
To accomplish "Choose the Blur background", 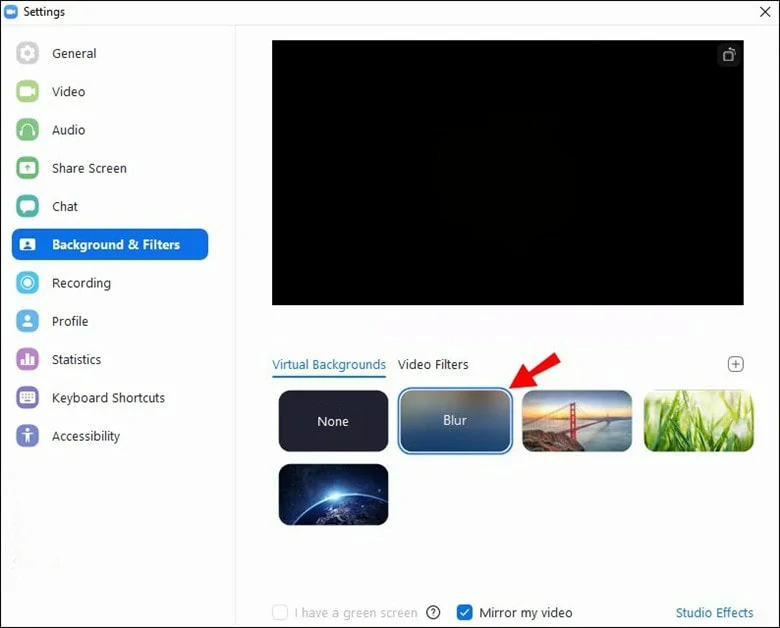I will [455, 421].
